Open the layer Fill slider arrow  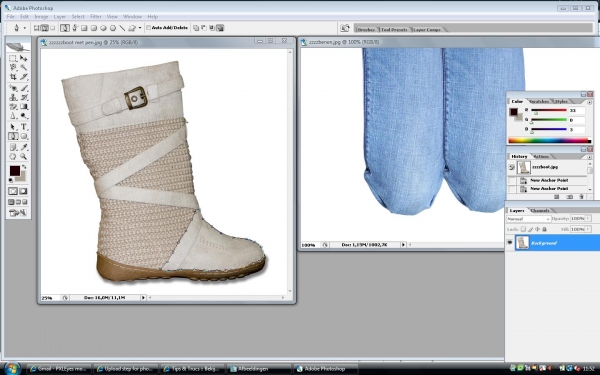(588, 229)
